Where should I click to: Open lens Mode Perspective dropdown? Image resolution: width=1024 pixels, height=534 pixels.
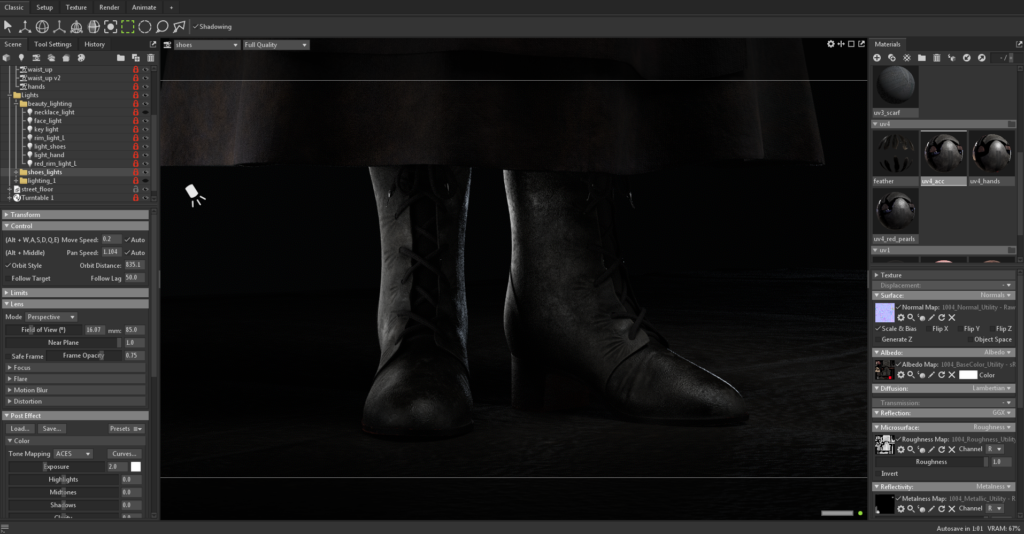tap(51, 317)
